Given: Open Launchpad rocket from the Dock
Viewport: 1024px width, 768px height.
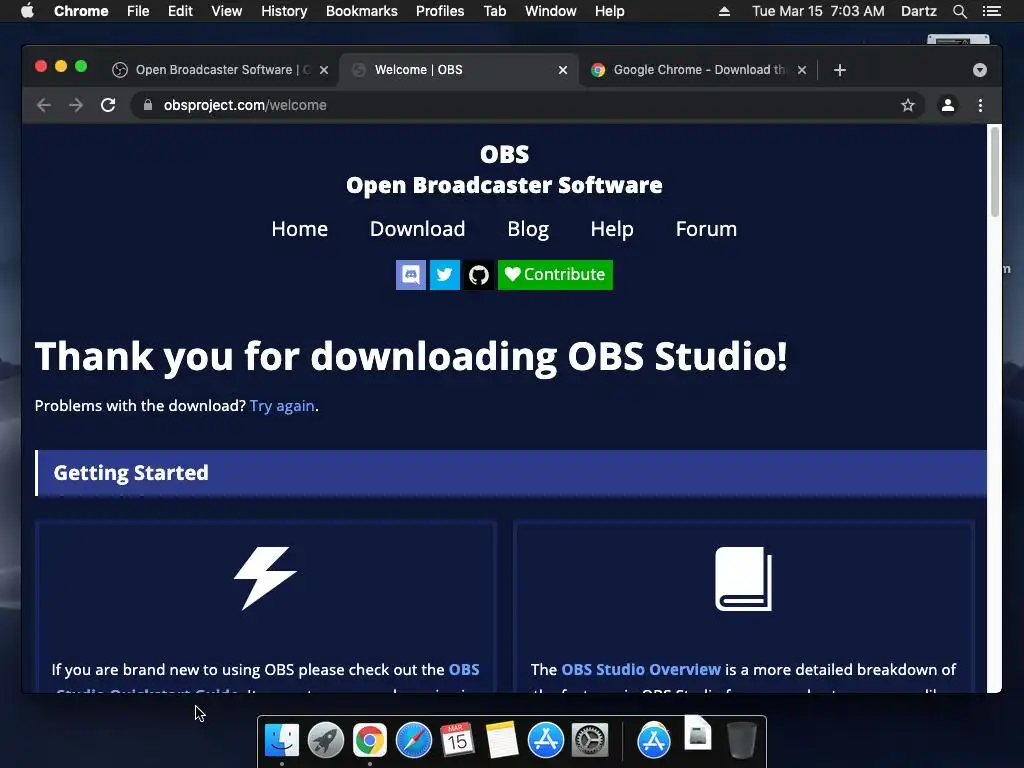Looking at the screenshot, I should click(325, 741).
